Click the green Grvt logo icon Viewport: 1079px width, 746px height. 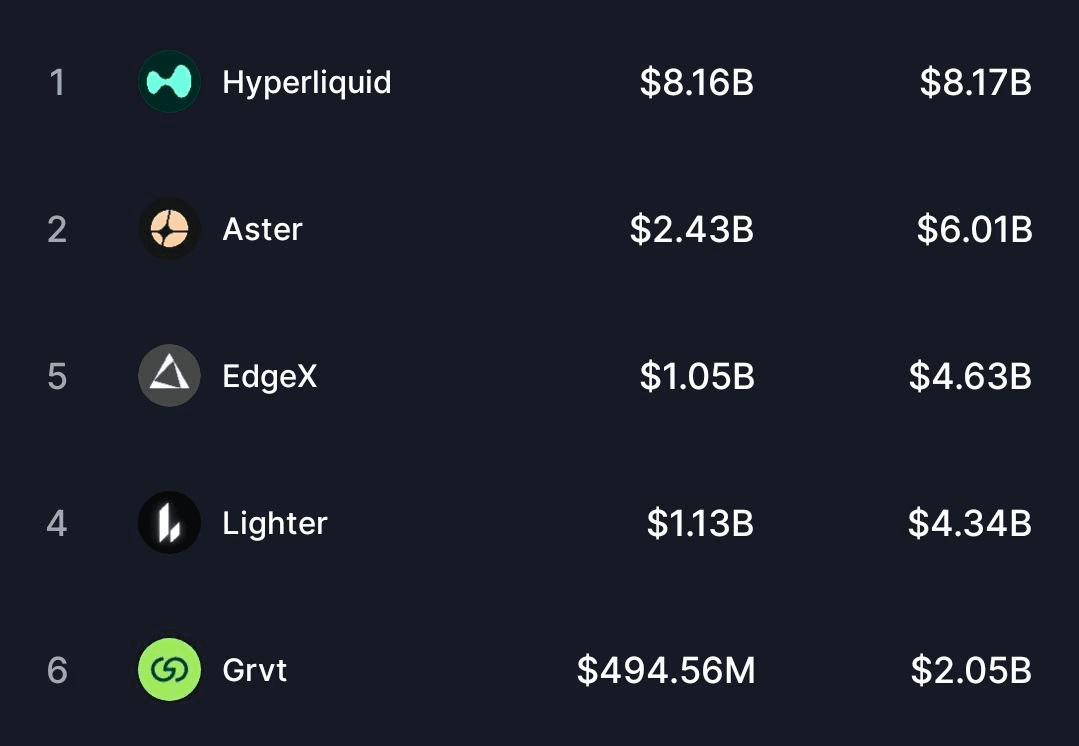(x=169, y=669)
